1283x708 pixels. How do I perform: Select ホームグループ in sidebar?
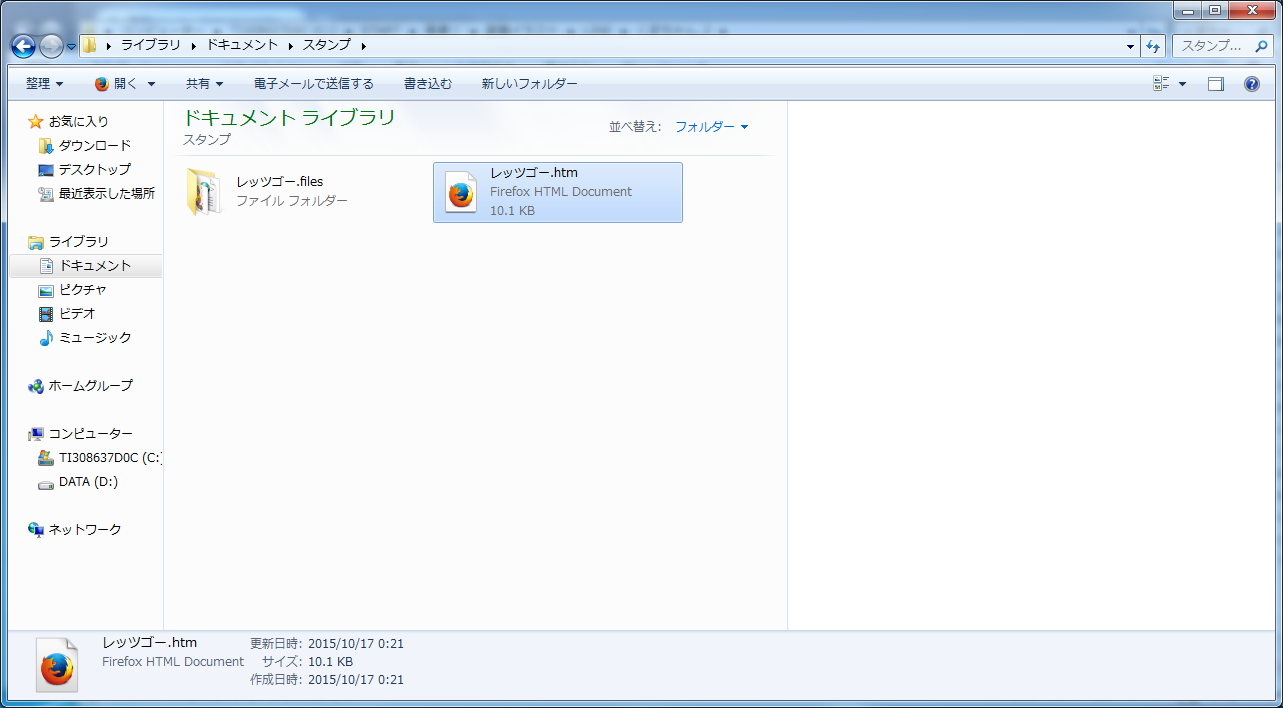point(91,385)
